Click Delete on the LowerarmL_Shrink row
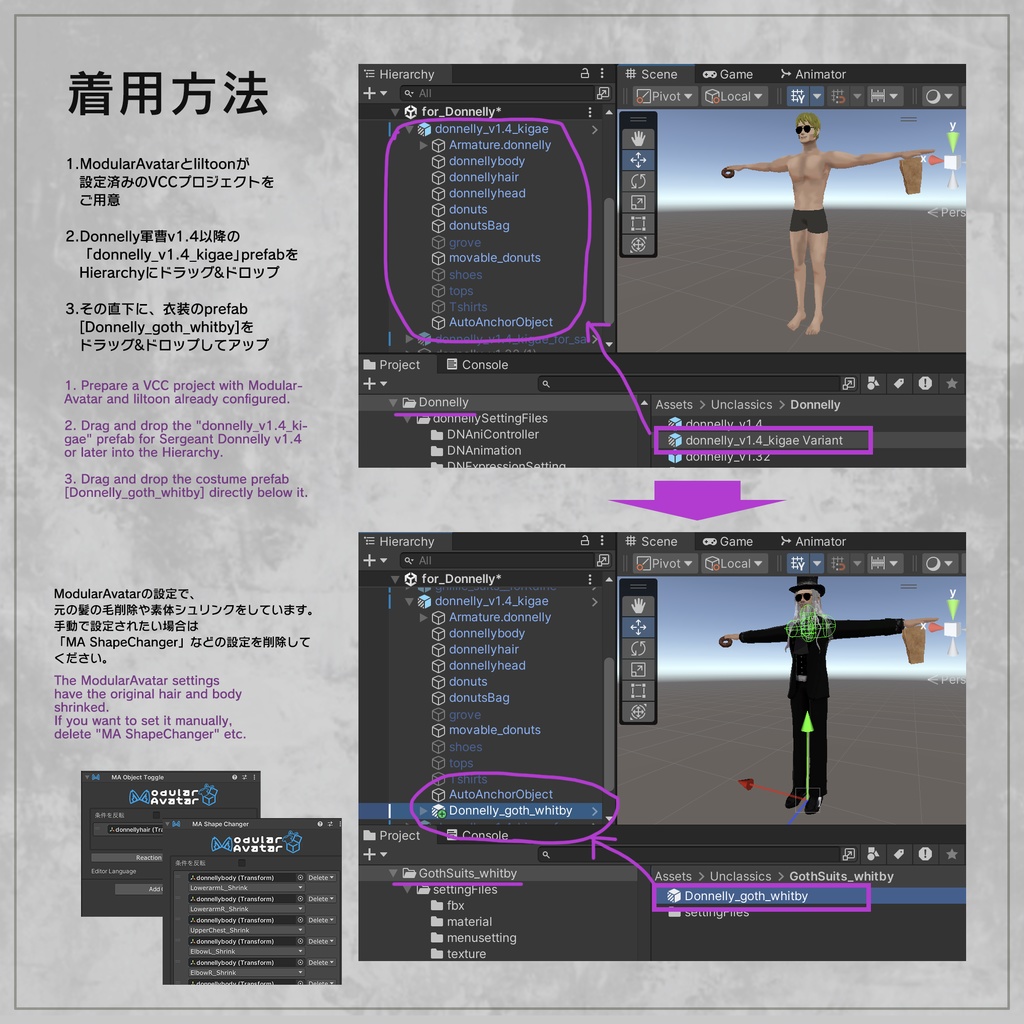This screenshot has width=1024, height=1024. pos(321,878)
